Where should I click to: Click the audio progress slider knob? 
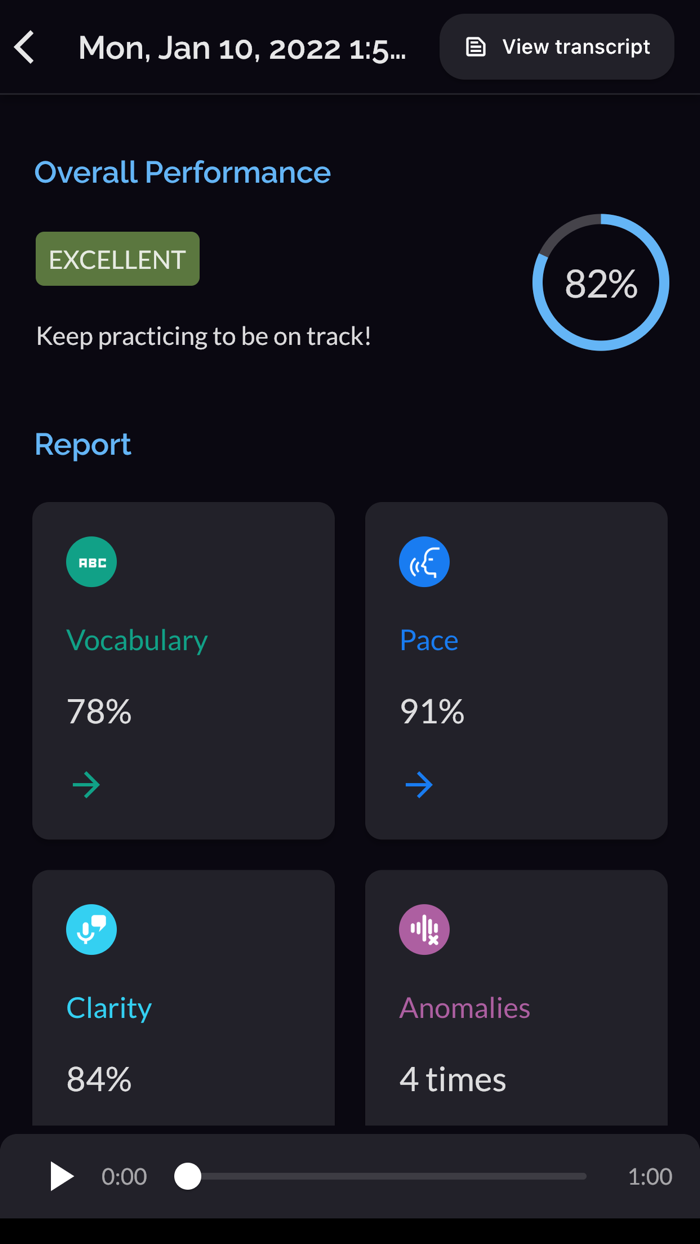click(x=188, y=1176)
